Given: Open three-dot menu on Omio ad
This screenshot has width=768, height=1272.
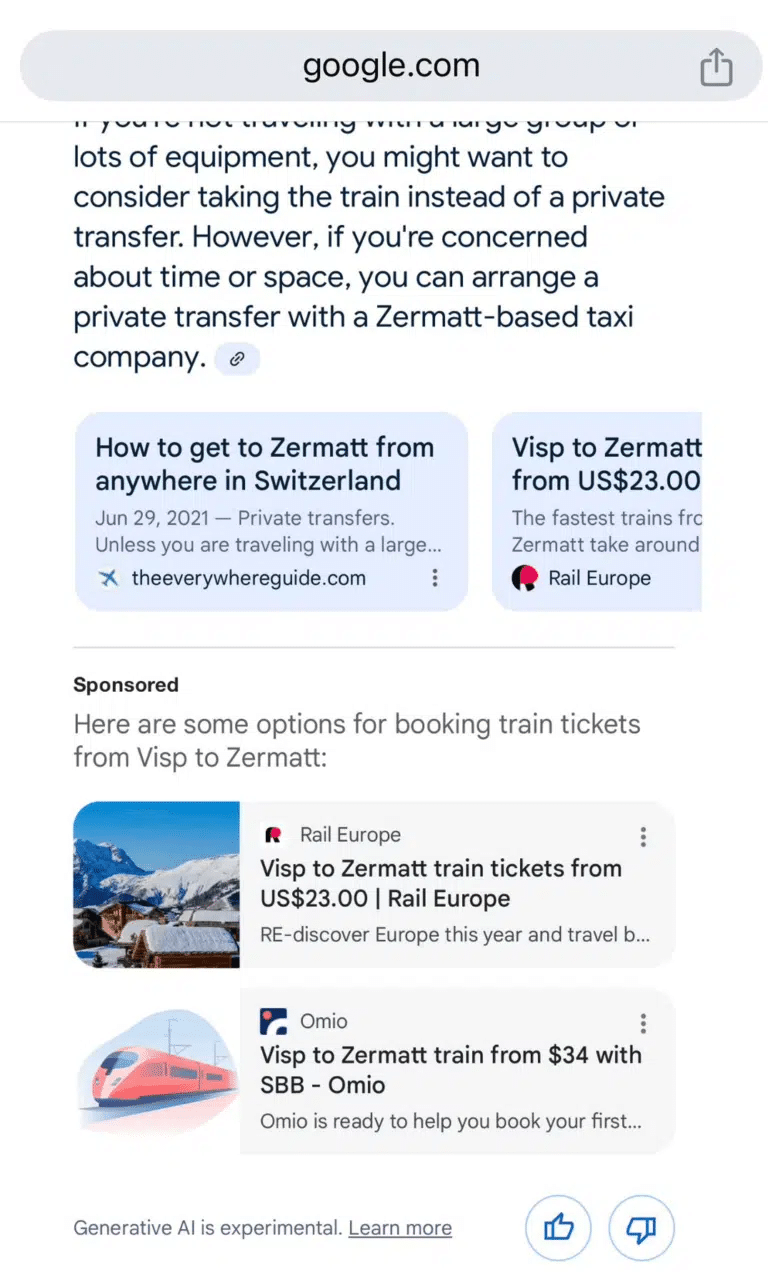Looking at the screenshot, I should point(643,1022).
